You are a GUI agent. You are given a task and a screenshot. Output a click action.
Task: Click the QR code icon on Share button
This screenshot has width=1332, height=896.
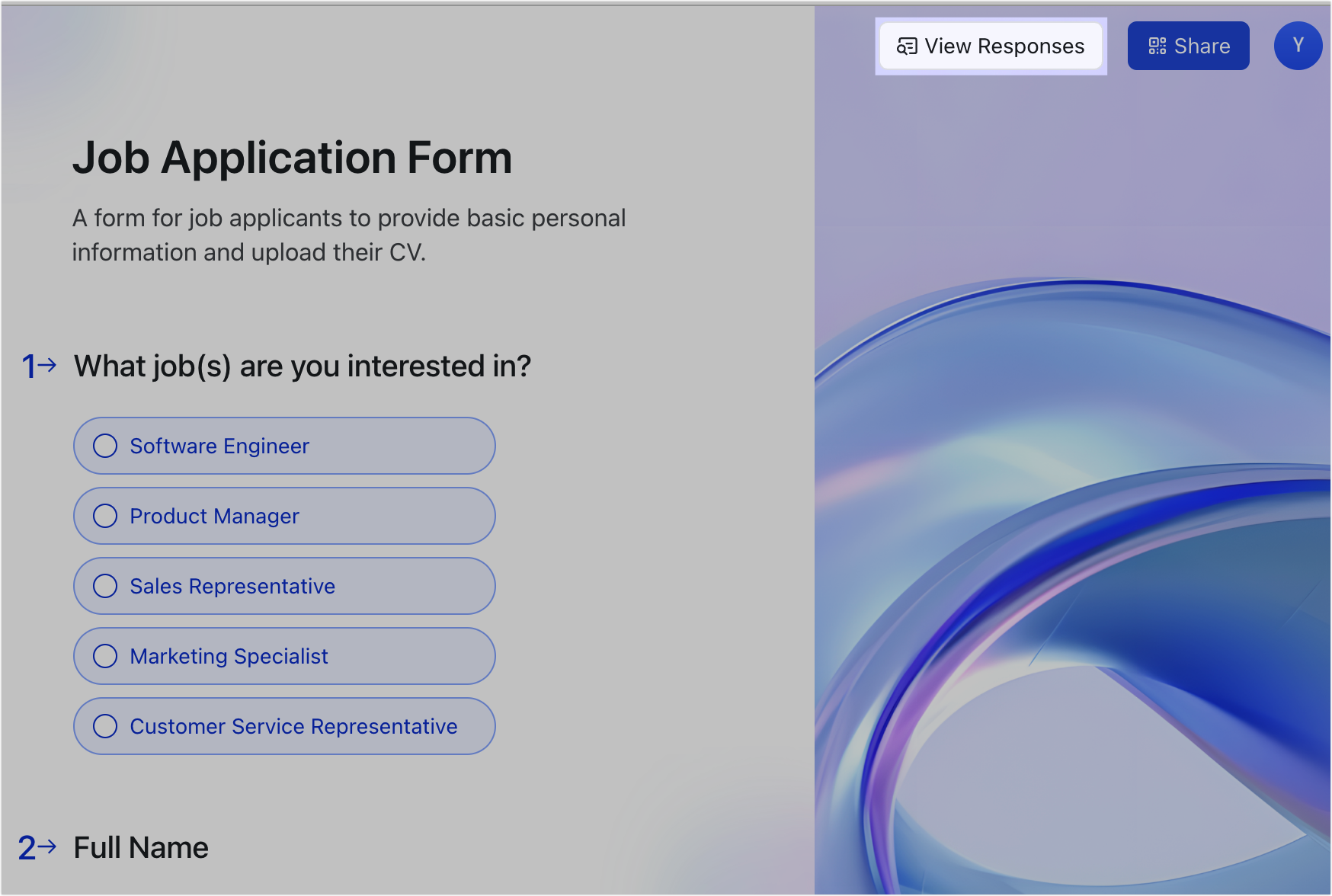(1156, 46)
